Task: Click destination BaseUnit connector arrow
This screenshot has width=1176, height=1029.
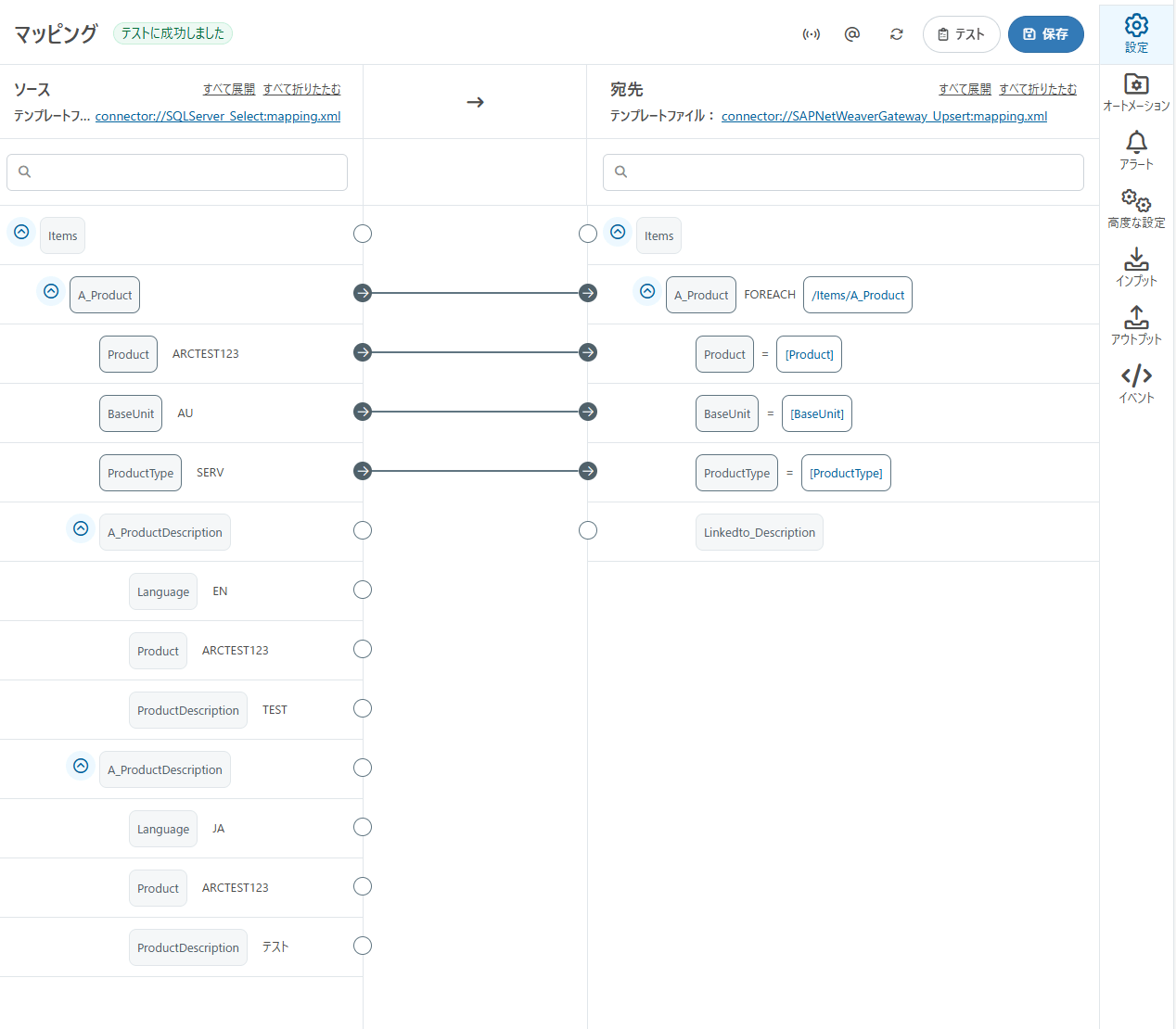Action: [588, 412]
